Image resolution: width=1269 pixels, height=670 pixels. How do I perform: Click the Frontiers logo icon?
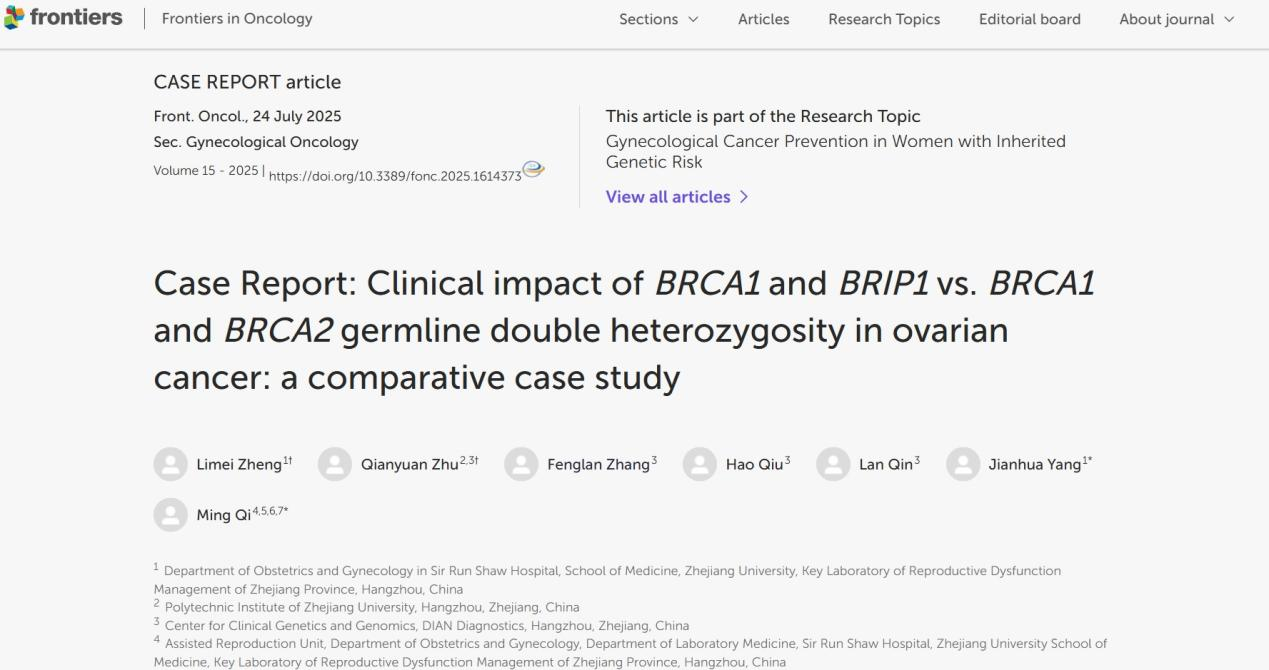point(12,19)
